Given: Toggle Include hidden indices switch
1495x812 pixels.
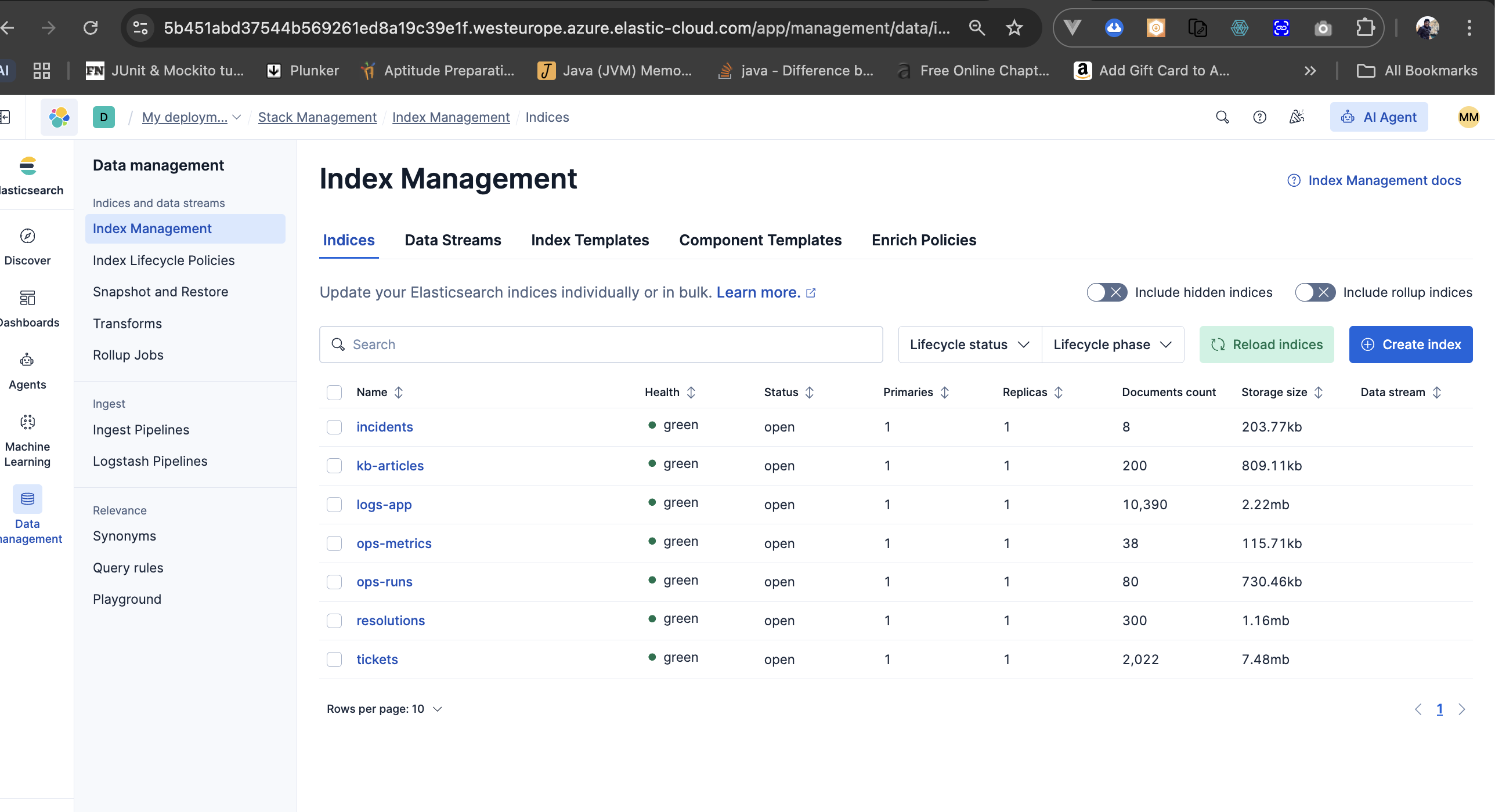Looking at the screenshot, I should click(1107, 292).
